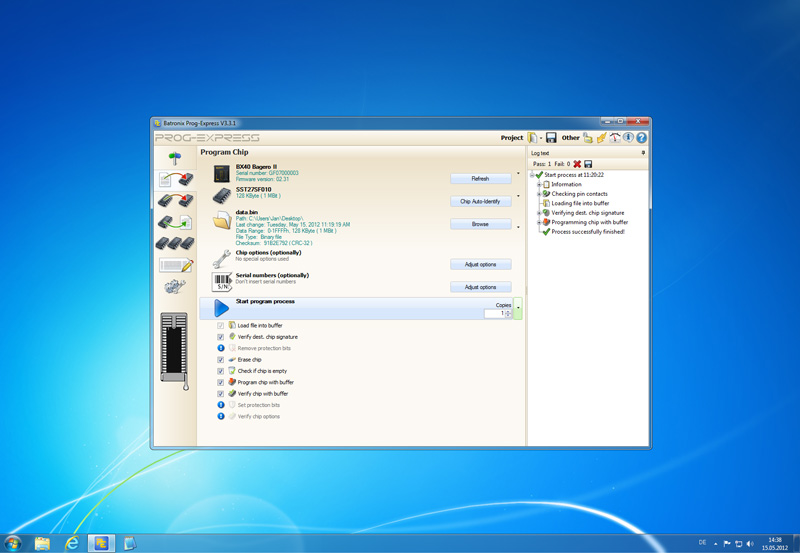Select file-to-chip program mode in sidebar

176,179
